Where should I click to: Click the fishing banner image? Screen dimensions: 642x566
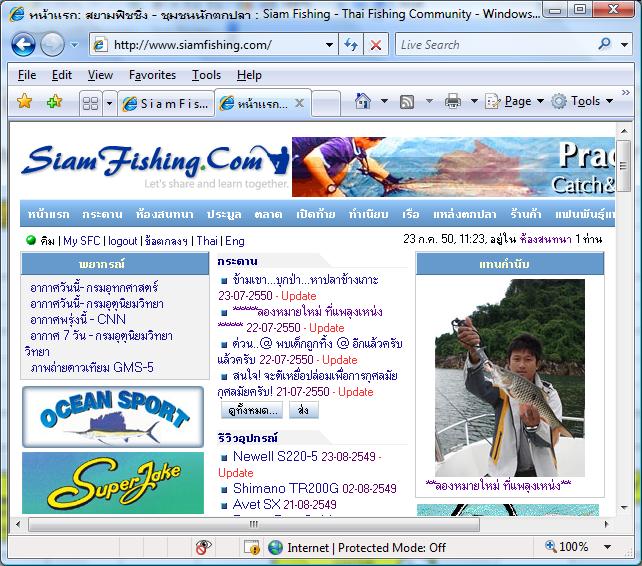[453, 167]
